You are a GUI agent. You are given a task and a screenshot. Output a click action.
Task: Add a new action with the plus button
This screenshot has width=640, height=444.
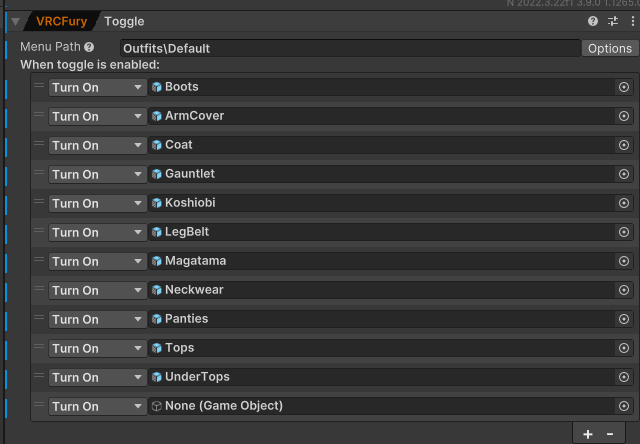click(x=588, y=434)
